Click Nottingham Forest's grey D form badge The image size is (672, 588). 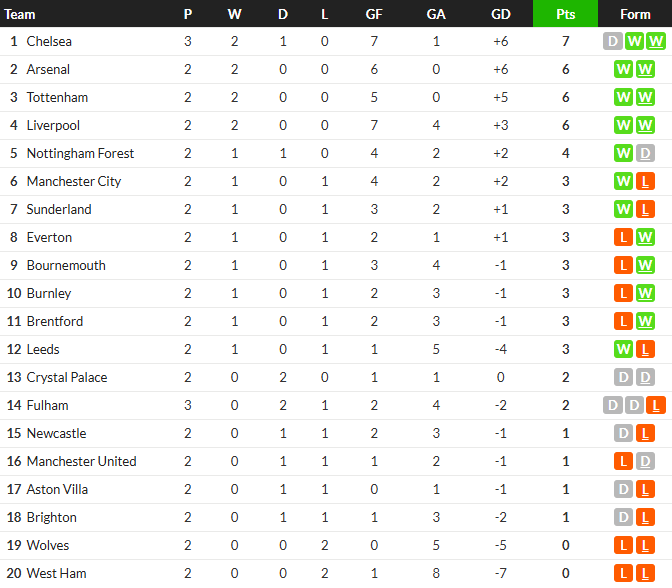[645, 153]
